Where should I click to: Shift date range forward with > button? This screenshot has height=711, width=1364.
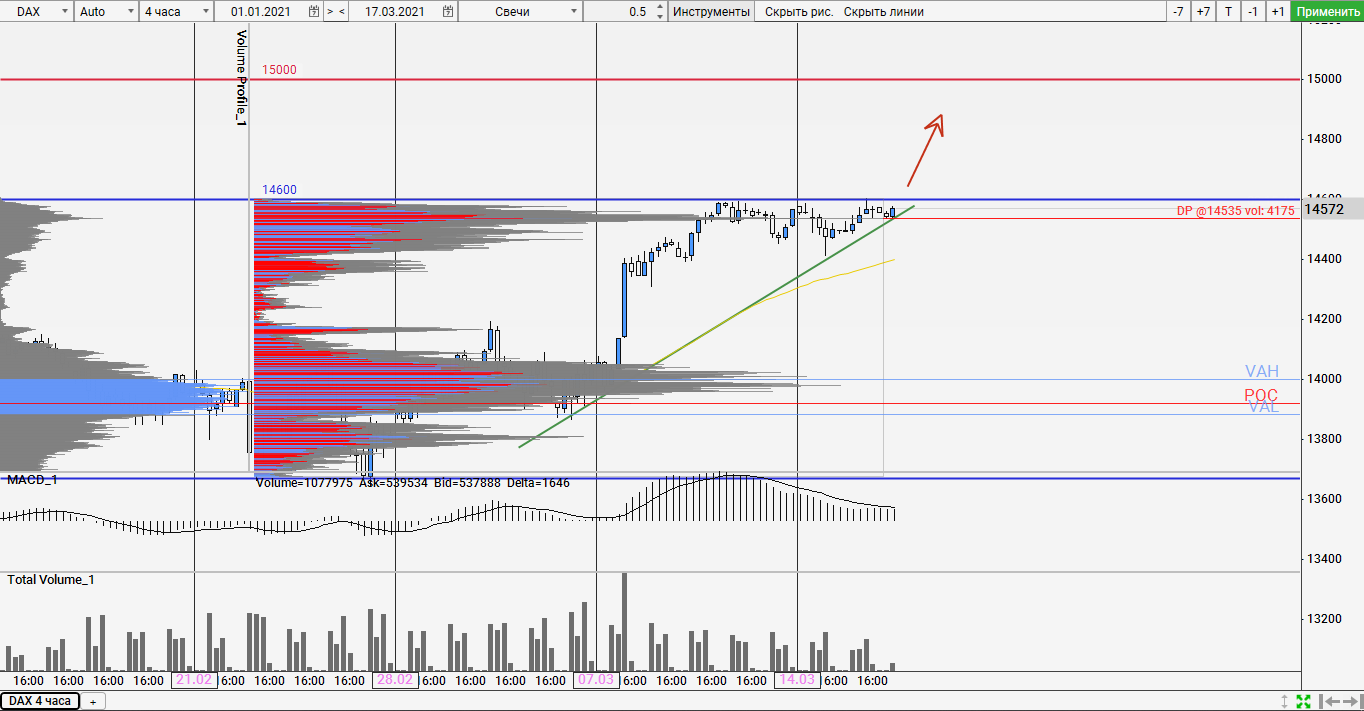[x=330, y=12]
